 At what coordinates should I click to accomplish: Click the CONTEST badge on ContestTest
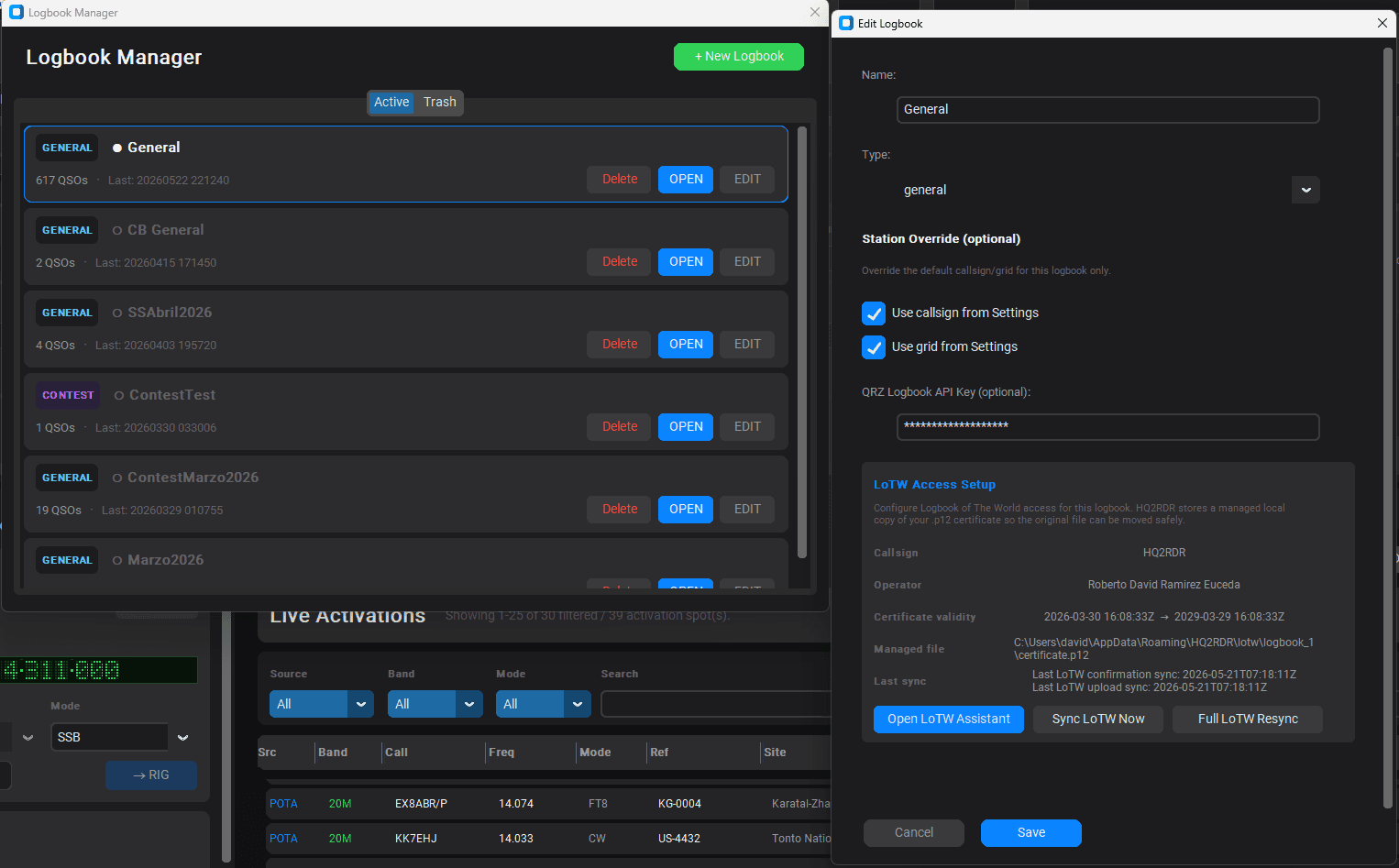tap(68, 395)
